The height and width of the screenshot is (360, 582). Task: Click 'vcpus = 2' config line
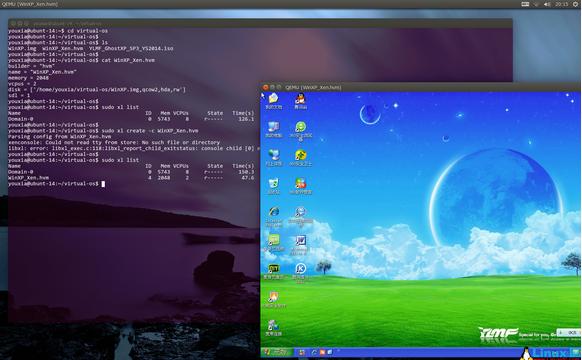pyautogui.click(x=22, y=84)
